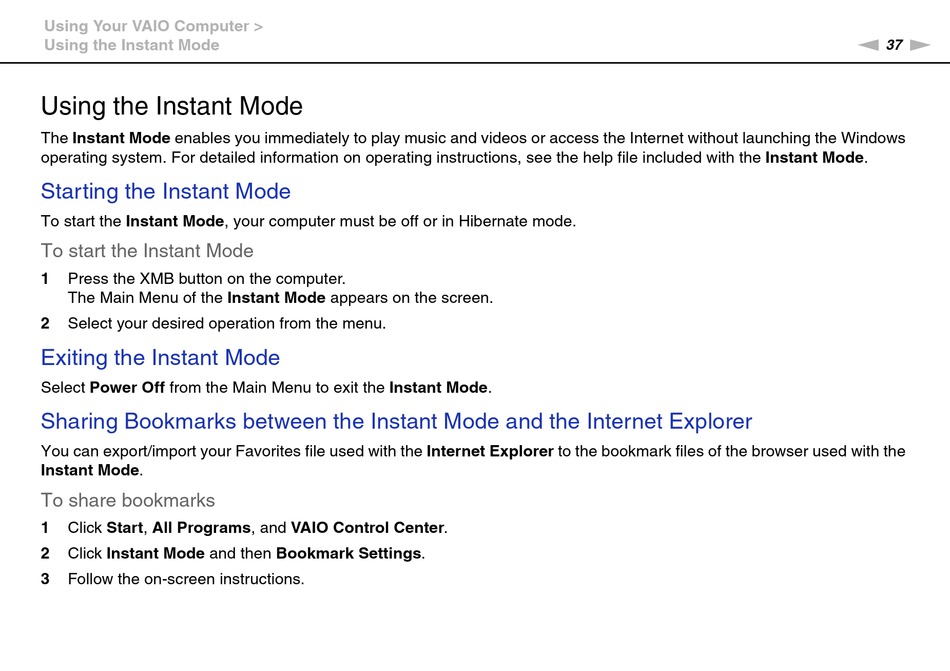Click the 'The Main Menu of the Instant Mode appears' line

click(280, 298)
